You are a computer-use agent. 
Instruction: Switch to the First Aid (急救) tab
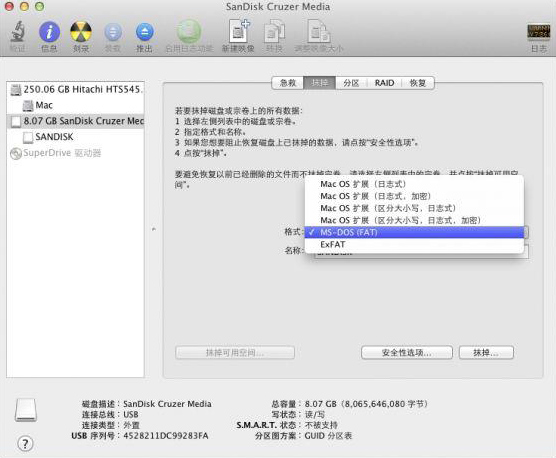[288, 83]
